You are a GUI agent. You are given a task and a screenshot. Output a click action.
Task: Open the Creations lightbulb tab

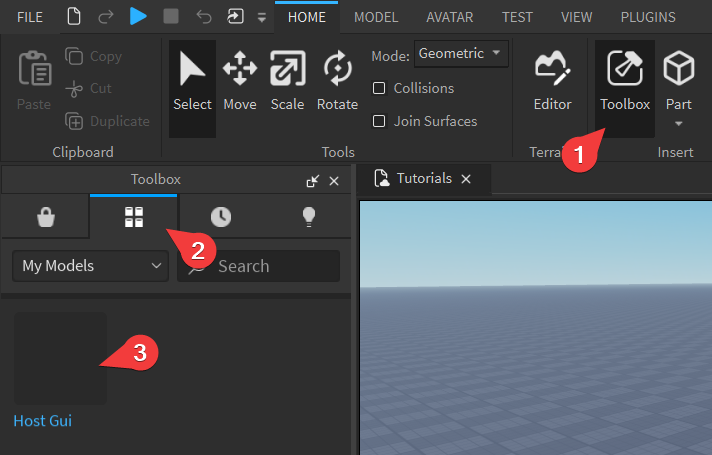308,218
